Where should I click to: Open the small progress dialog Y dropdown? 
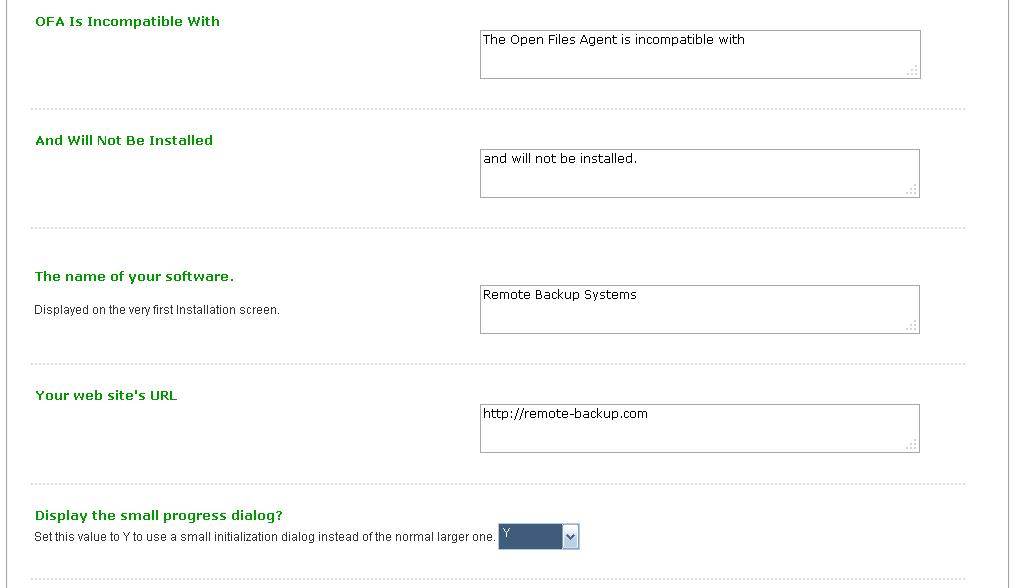pyautogui.click(x=539, y=536)
